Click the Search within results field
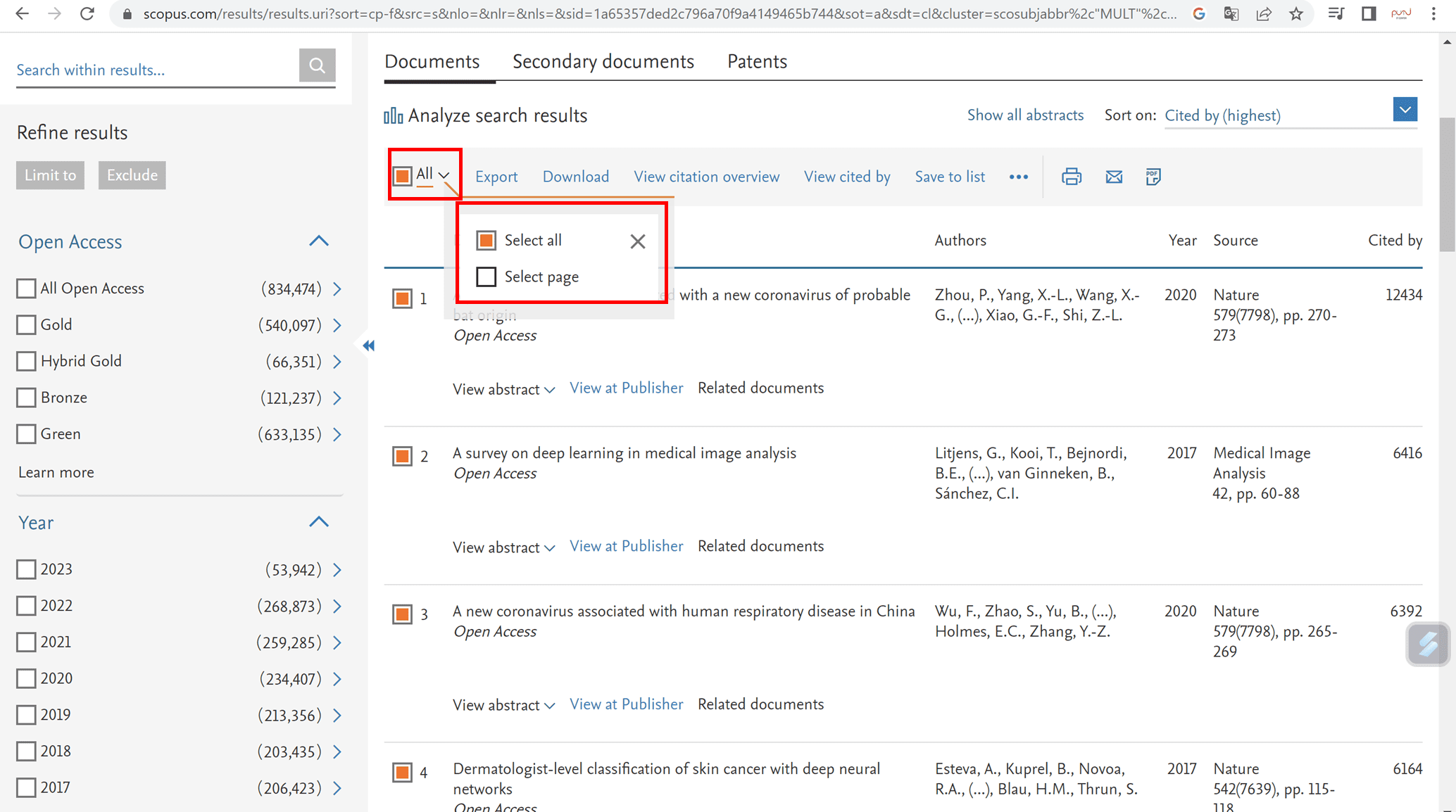The image size is (1456, 812). point(156,70)
